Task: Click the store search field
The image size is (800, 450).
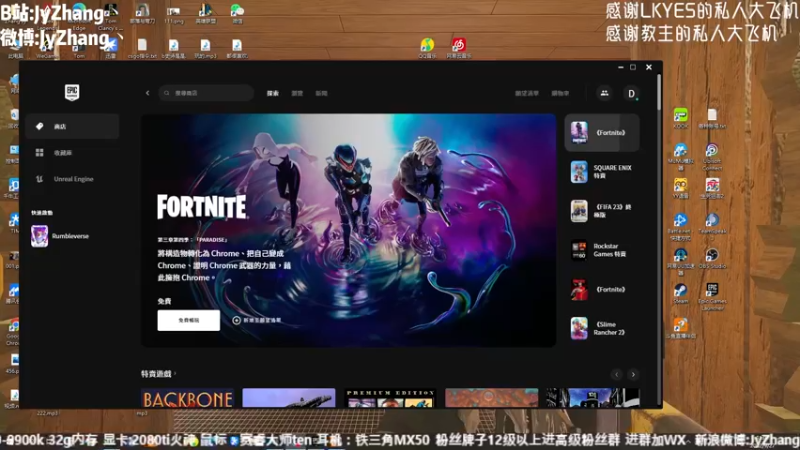Action: coord(206,93)
